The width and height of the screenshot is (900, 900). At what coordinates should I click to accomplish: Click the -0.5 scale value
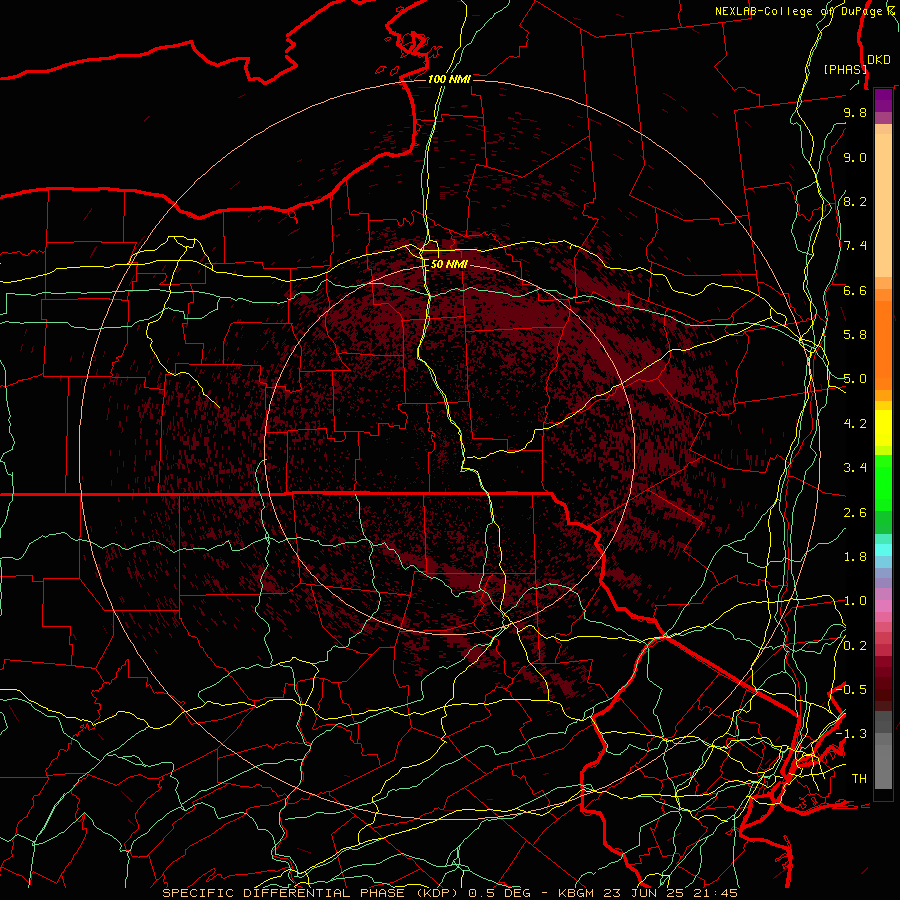pos(853,689)
